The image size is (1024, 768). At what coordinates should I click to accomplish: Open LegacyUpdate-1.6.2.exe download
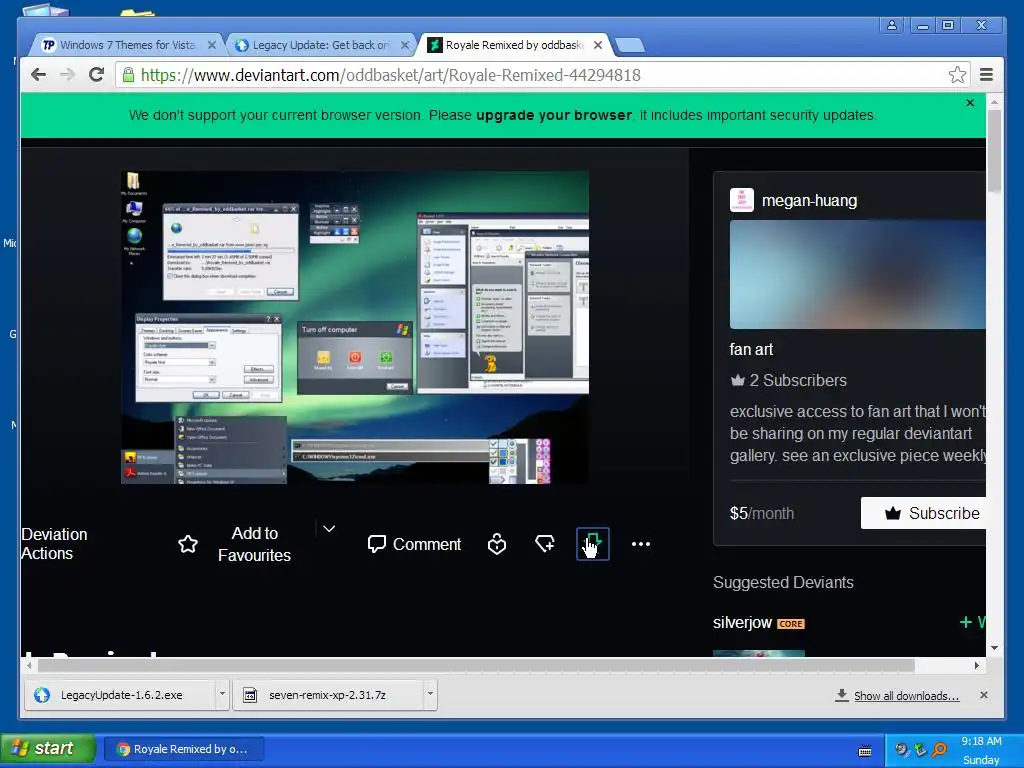pyautogui.click(x=120, y=695)
